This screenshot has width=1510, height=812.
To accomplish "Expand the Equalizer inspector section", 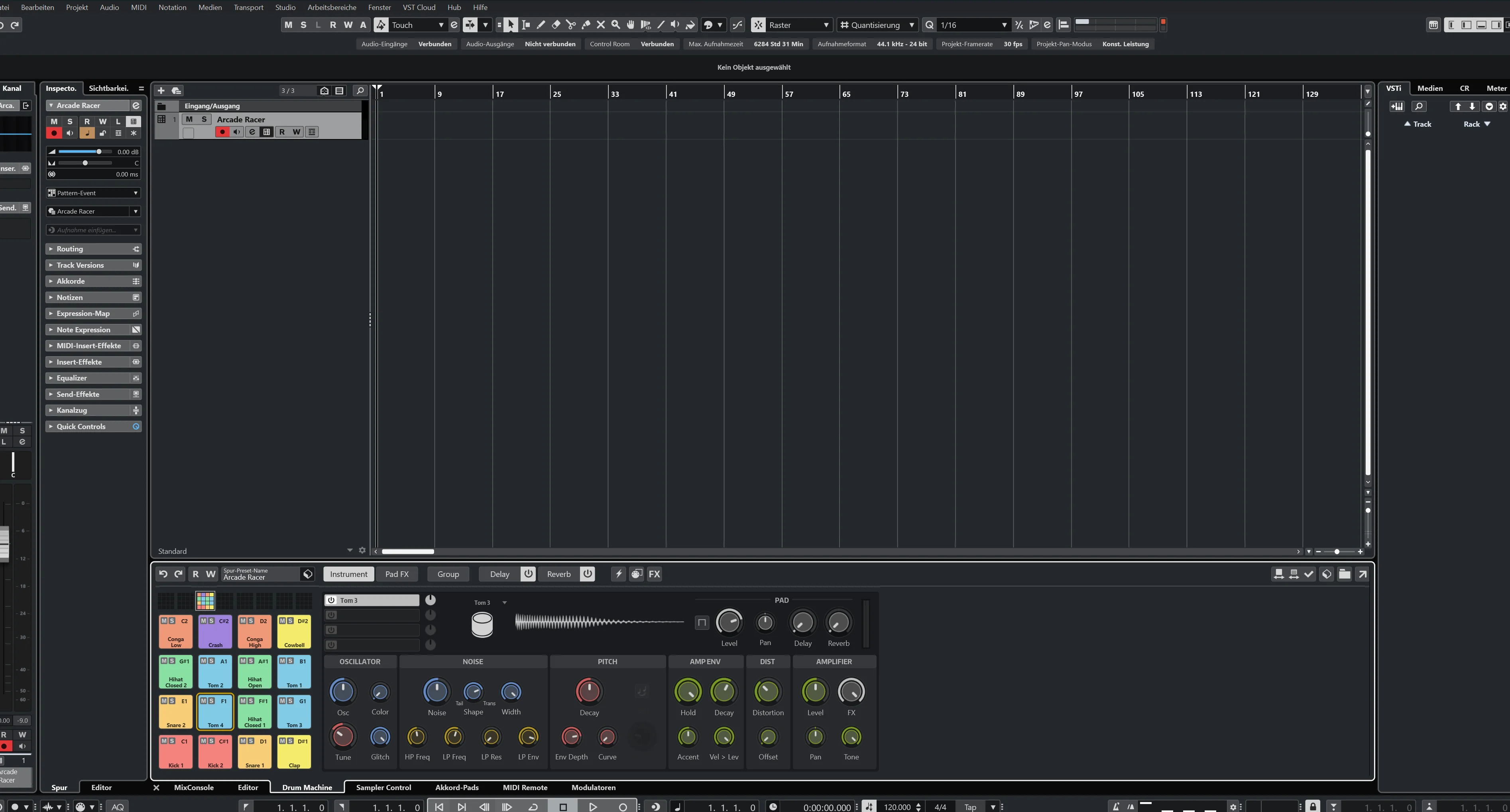I will point(94,378).
